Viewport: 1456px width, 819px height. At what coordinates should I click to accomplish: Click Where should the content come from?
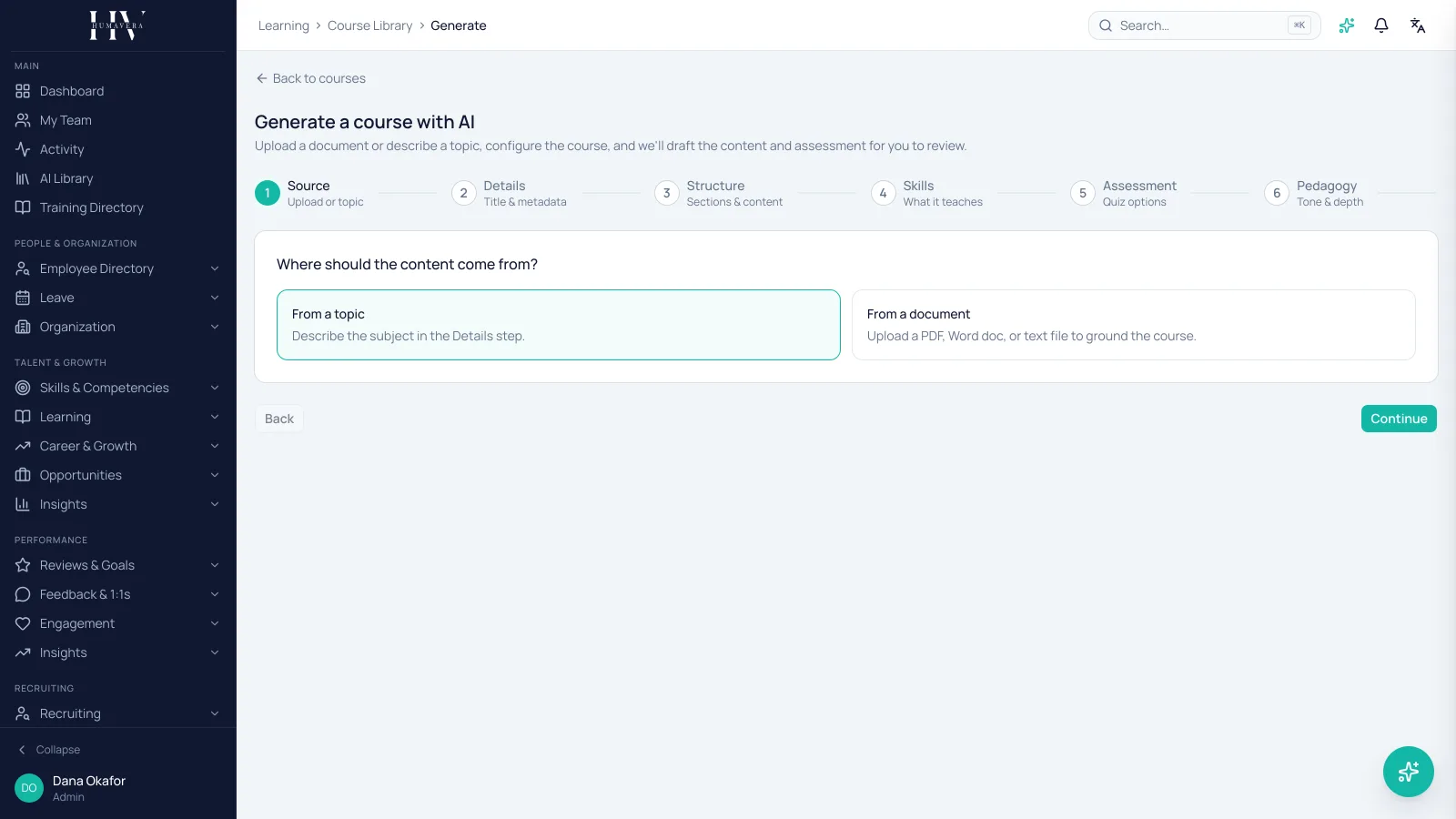407,264
